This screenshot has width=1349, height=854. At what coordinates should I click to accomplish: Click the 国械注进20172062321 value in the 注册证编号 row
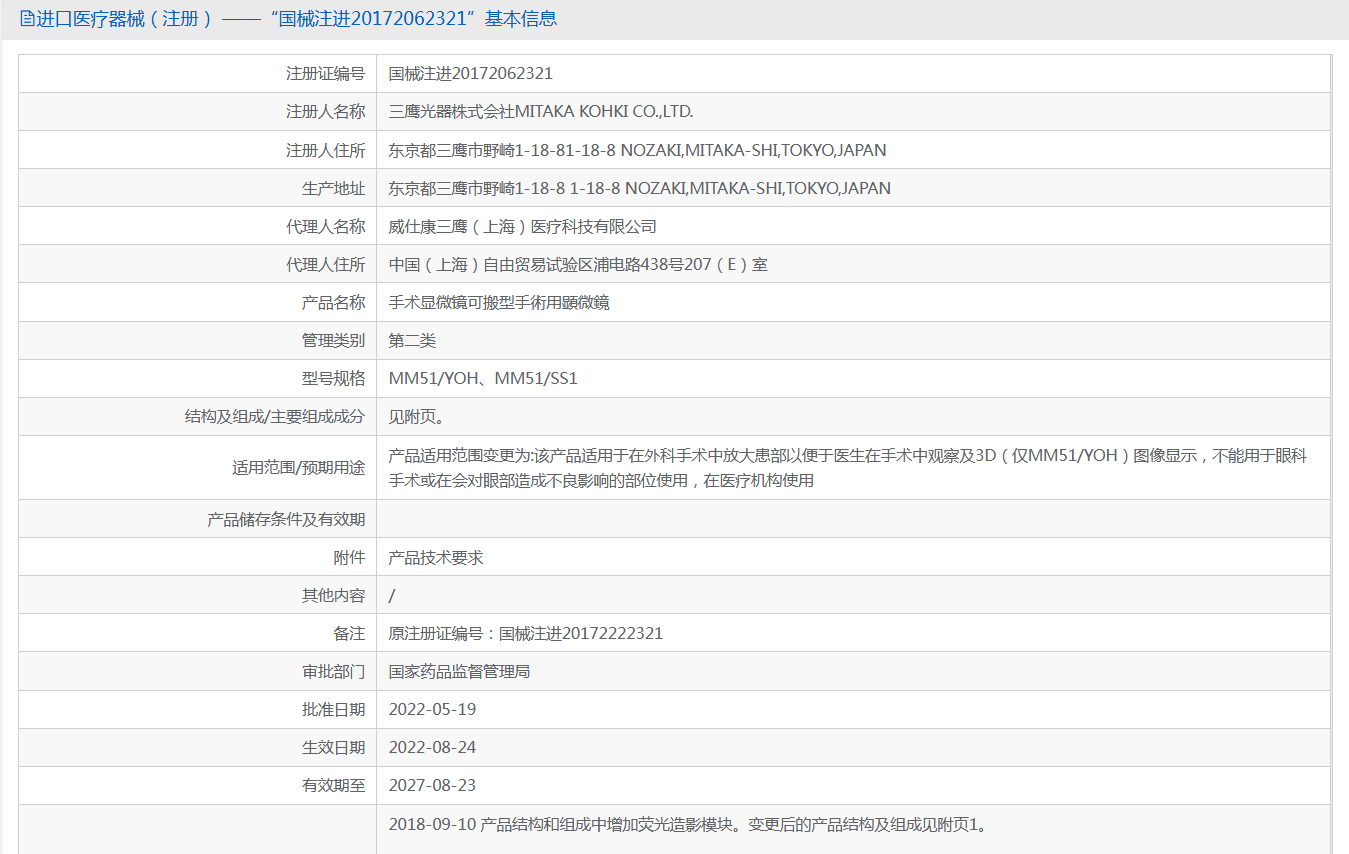471,74
